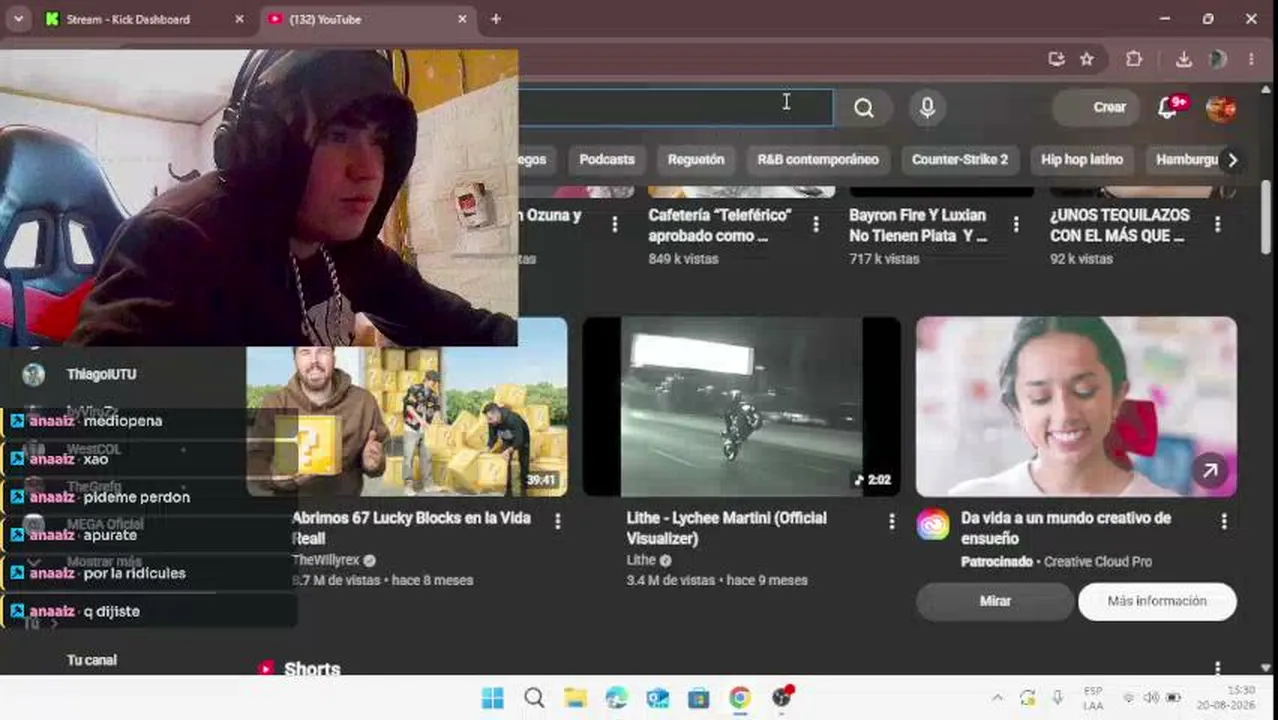The image size is (1278, 720).
Task: Open ThiagoIUTU subscription in sidebar
Action: pyautogui.click(x=100, y=374)
